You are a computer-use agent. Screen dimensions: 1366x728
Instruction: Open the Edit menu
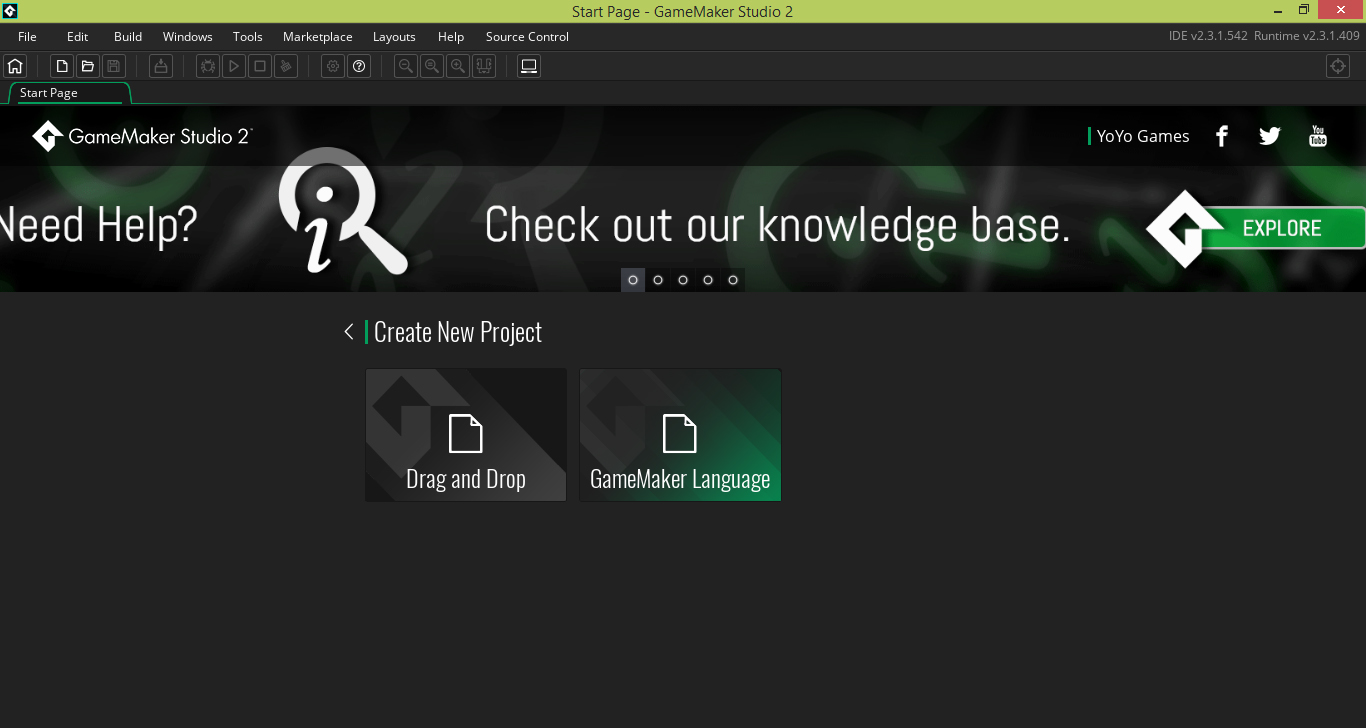tap(78, 37)
